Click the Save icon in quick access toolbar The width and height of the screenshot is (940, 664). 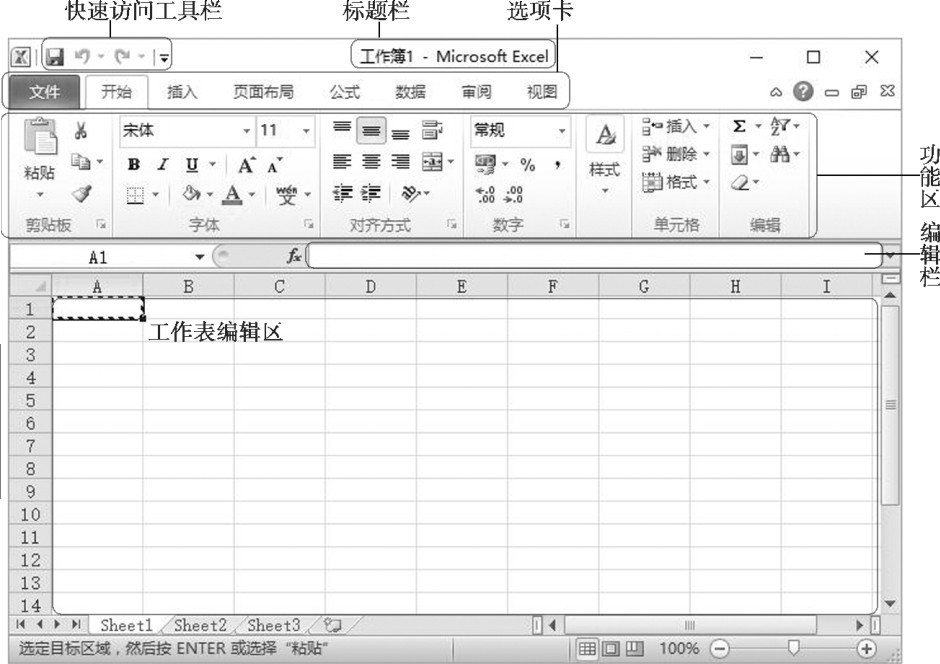tap(55, 57)
